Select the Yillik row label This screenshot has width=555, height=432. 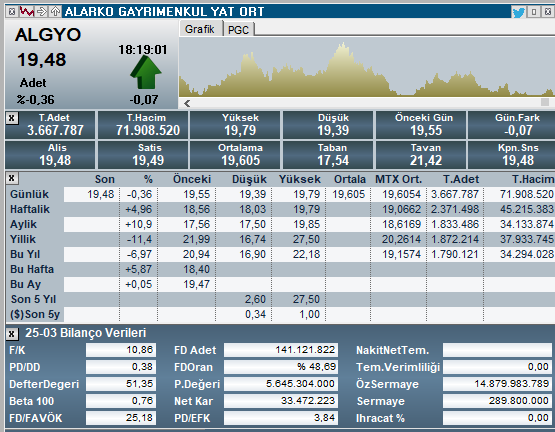23,239
